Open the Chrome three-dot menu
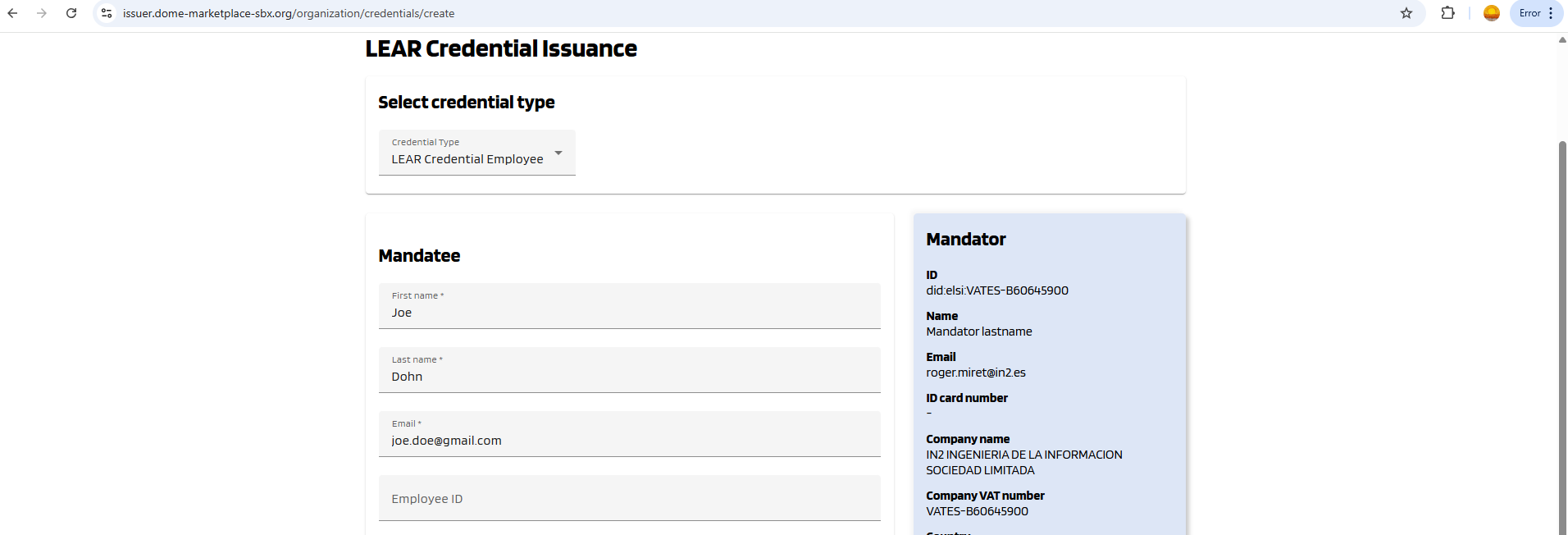 [1551, 13]
